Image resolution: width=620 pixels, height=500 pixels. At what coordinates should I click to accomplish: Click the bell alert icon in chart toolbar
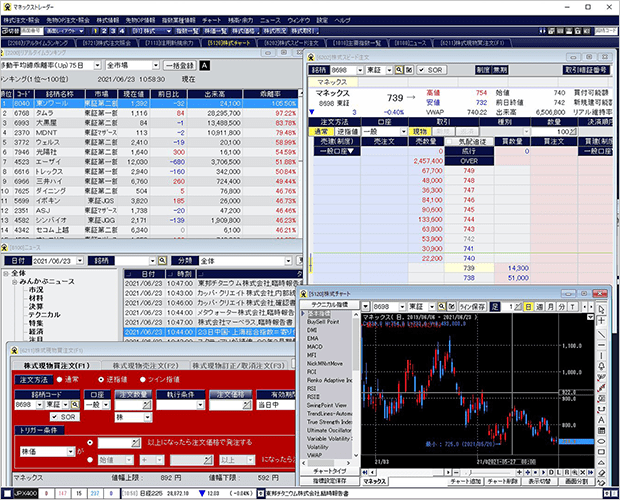click(601, 366)
